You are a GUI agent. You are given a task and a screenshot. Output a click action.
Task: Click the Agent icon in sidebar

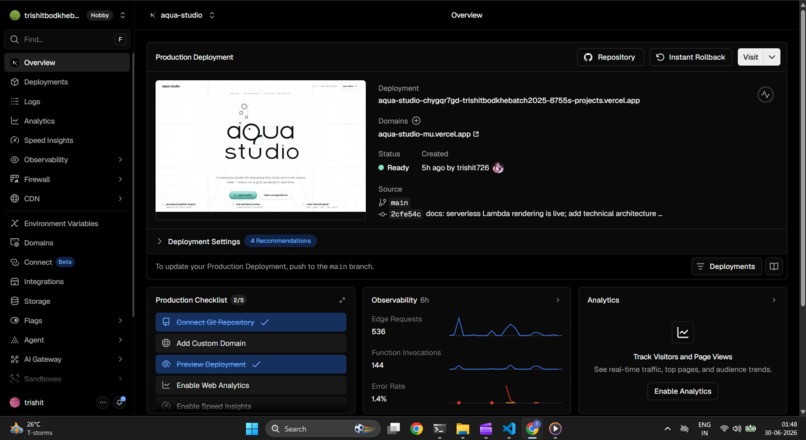(14, 340)
